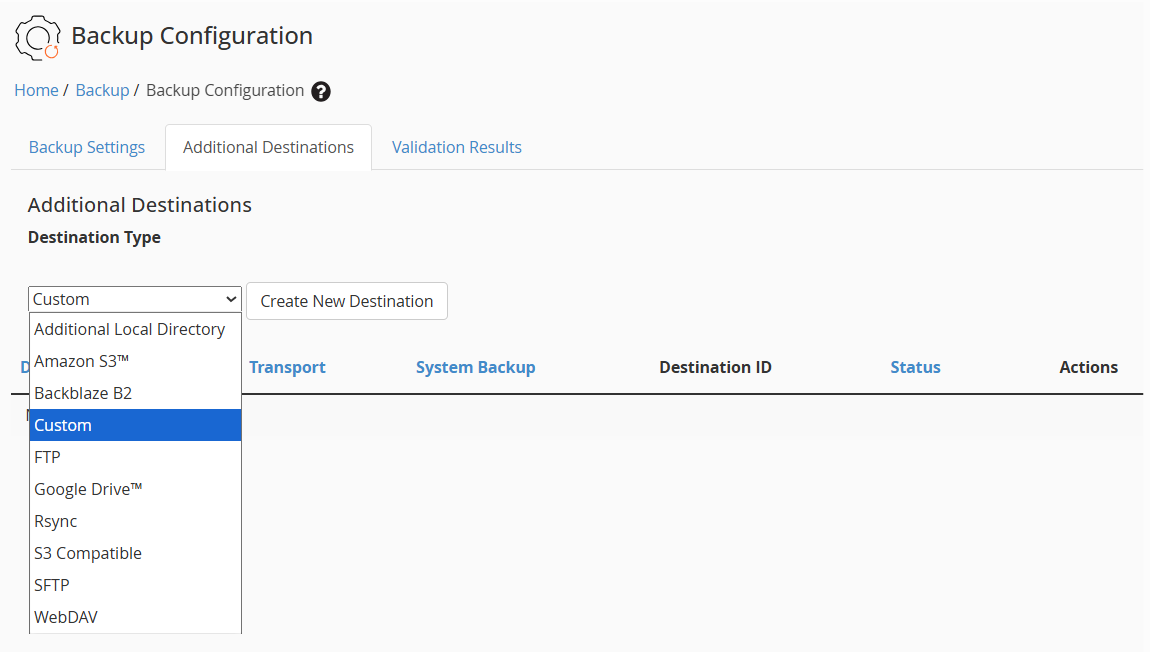The image size is (1150, 652).
Task: Select Backblaze B2 as the destination type
Action: (85, 393)
